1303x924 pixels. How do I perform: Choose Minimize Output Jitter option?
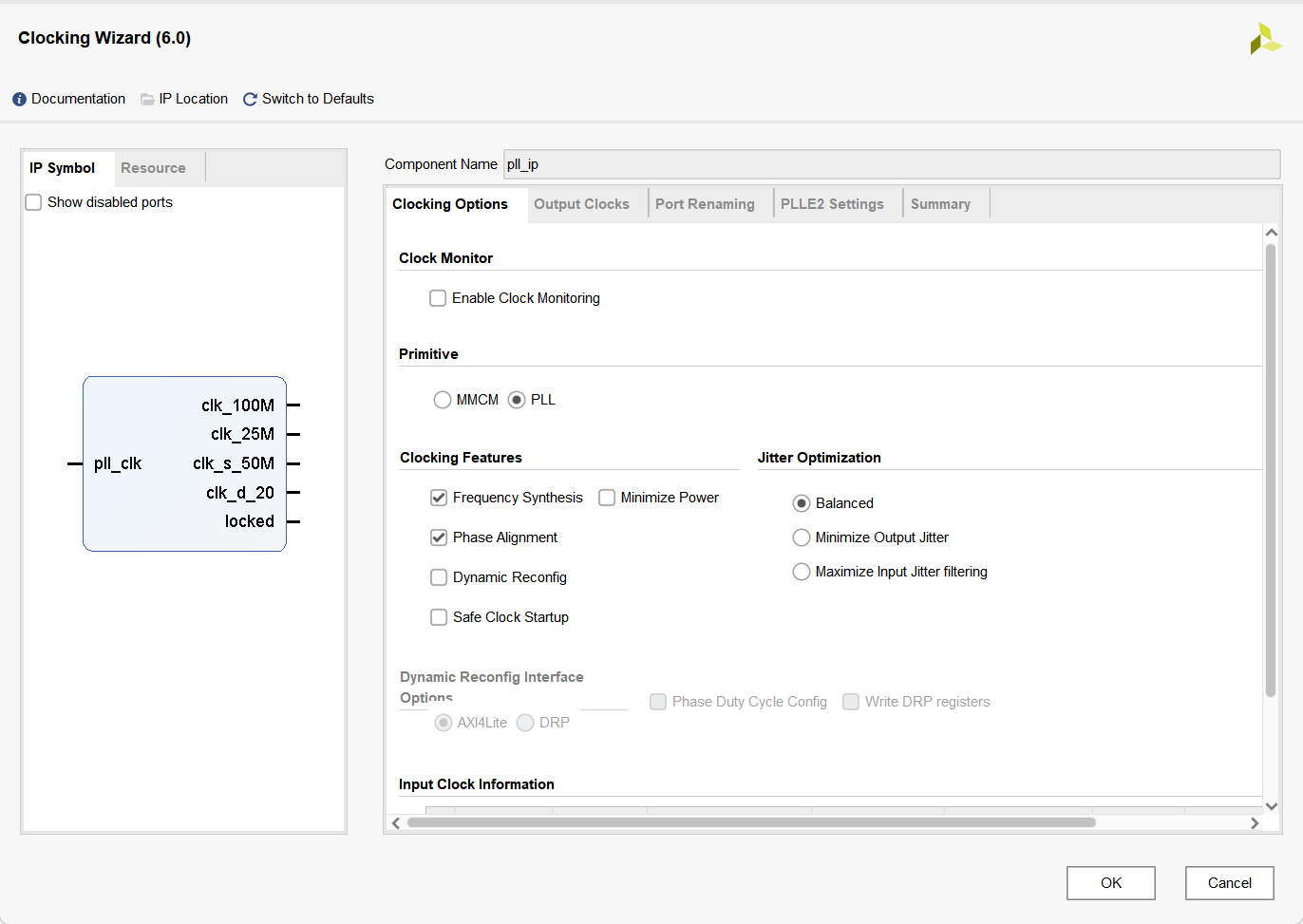pyautogui.click(x=802, y=537)
